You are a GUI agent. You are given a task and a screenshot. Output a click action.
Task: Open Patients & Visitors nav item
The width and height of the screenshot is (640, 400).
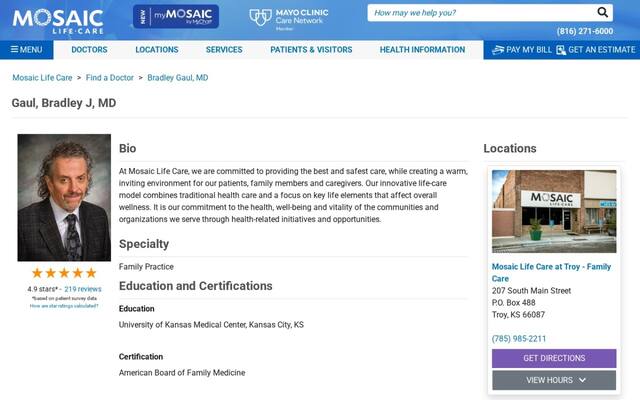[x=311, y=50]
